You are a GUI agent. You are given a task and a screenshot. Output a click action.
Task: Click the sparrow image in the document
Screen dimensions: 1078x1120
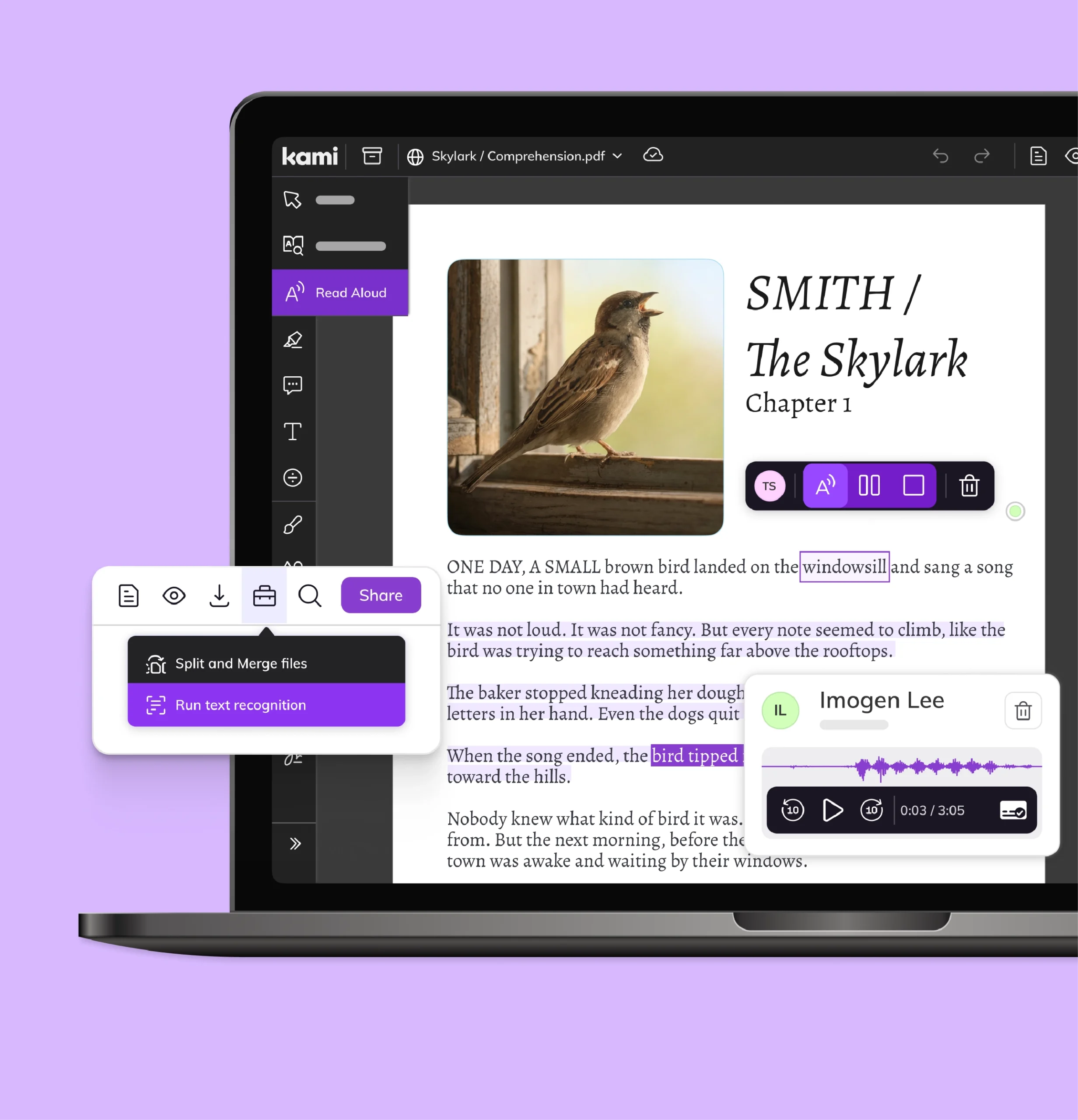click(585, 397)
